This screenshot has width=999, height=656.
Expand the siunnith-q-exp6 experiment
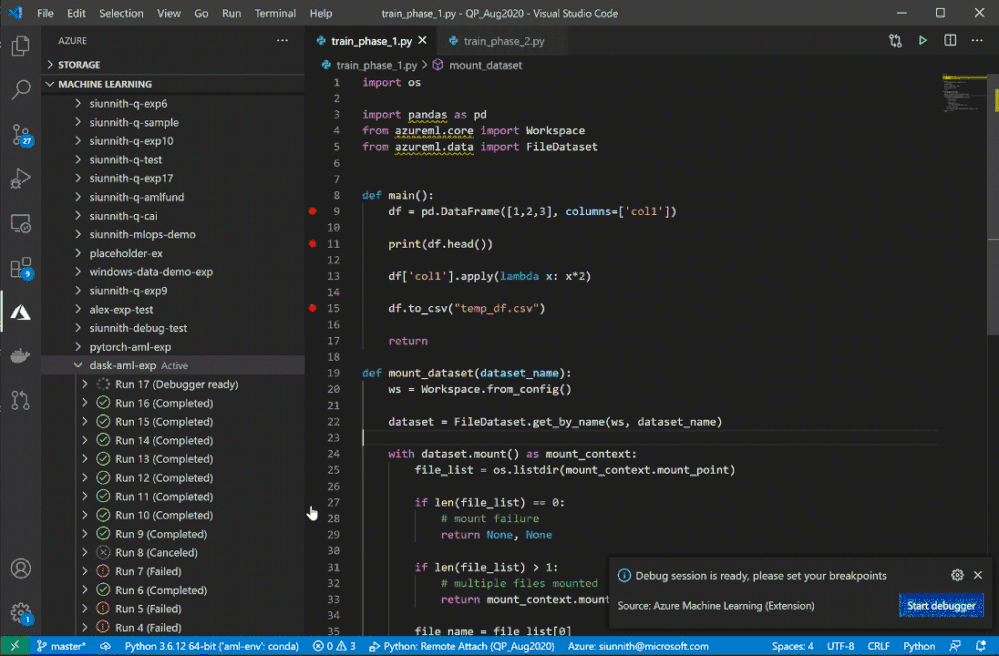pyautogui.click(x=78, y=103)
